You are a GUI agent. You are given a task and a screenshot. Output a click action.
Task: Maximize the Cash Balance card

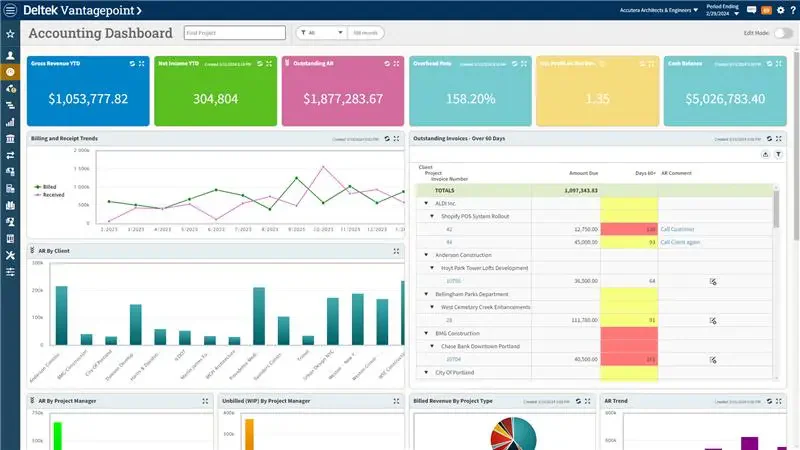tap(779, 64)
